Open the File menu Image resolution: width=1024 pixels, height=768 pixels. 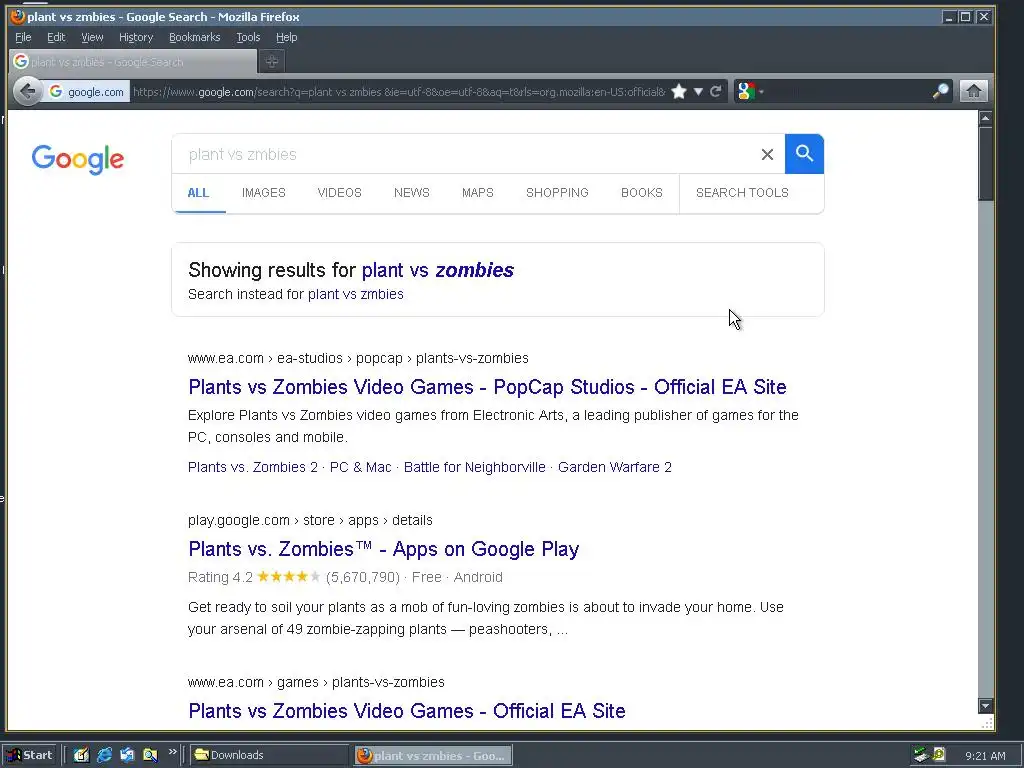[x=23, y=37]
